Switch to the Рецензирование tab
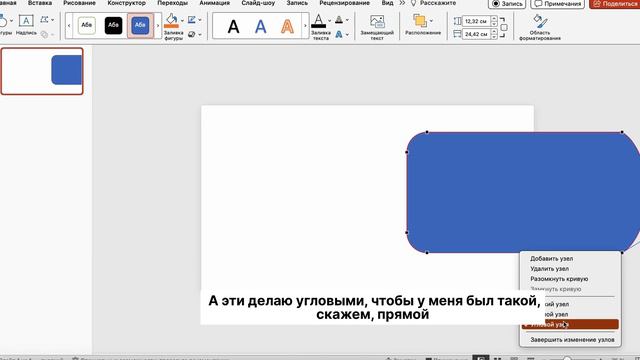The height and width of the screenshot is (360, 640). click(x=344, y=3)
